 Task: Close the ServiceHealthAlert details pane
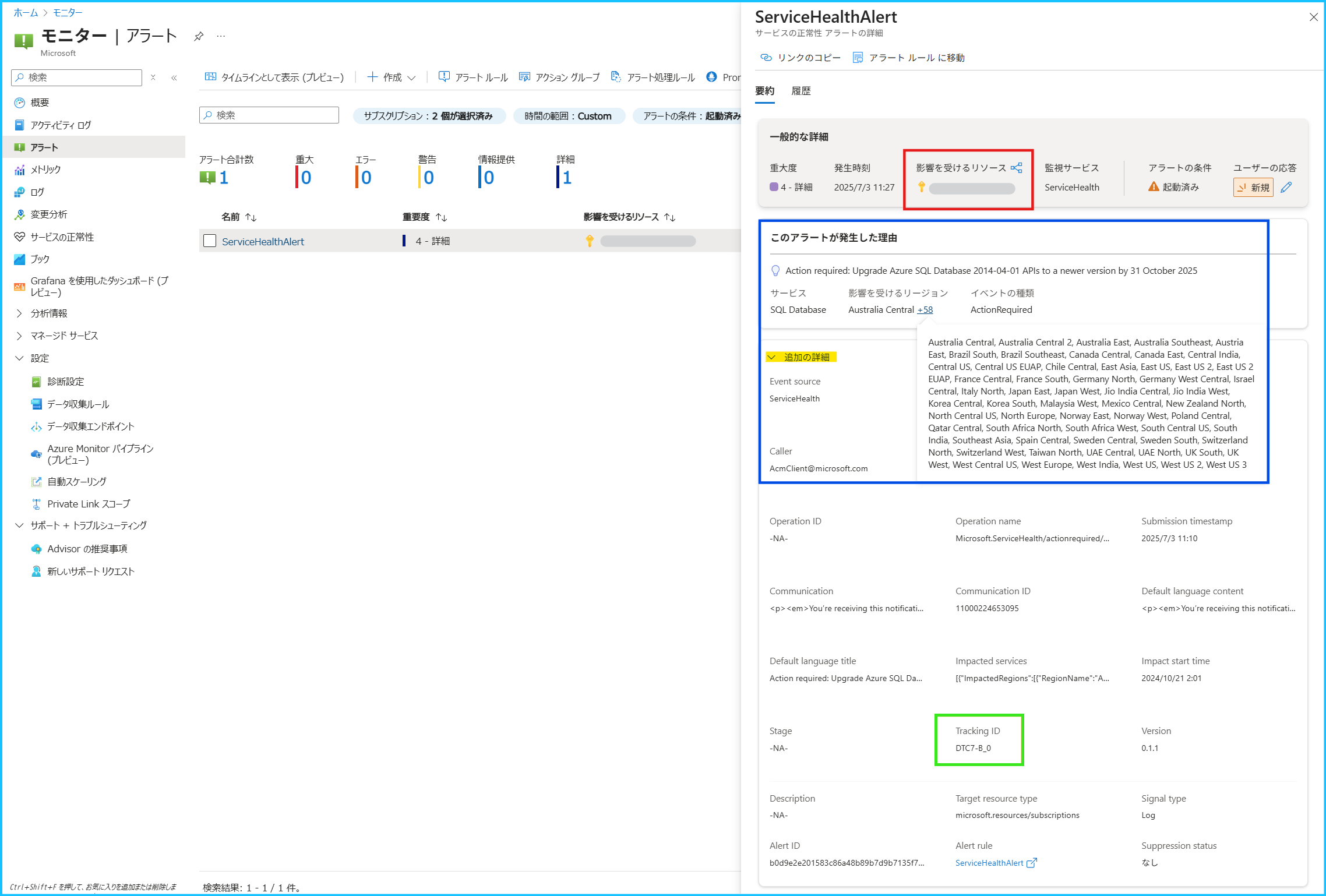coord(1314,17)
